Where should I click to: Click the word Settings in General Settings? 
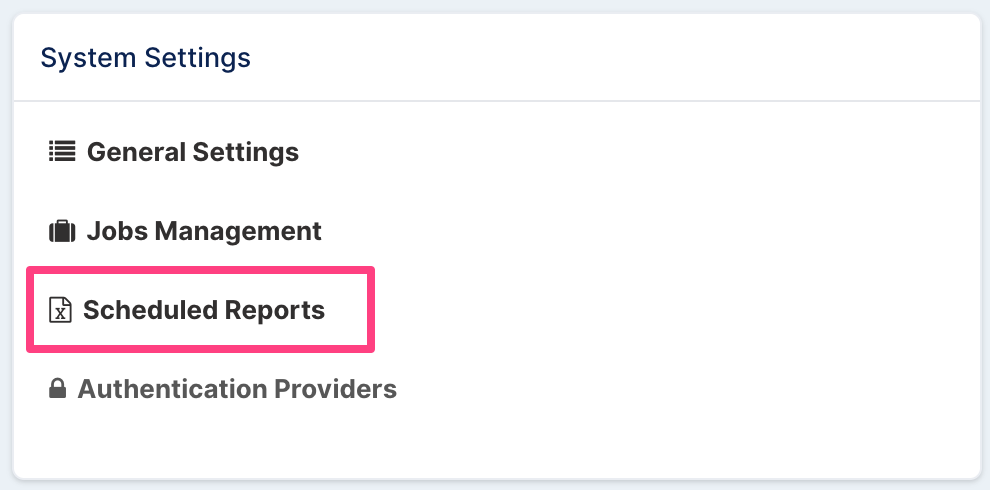(246, 152)
